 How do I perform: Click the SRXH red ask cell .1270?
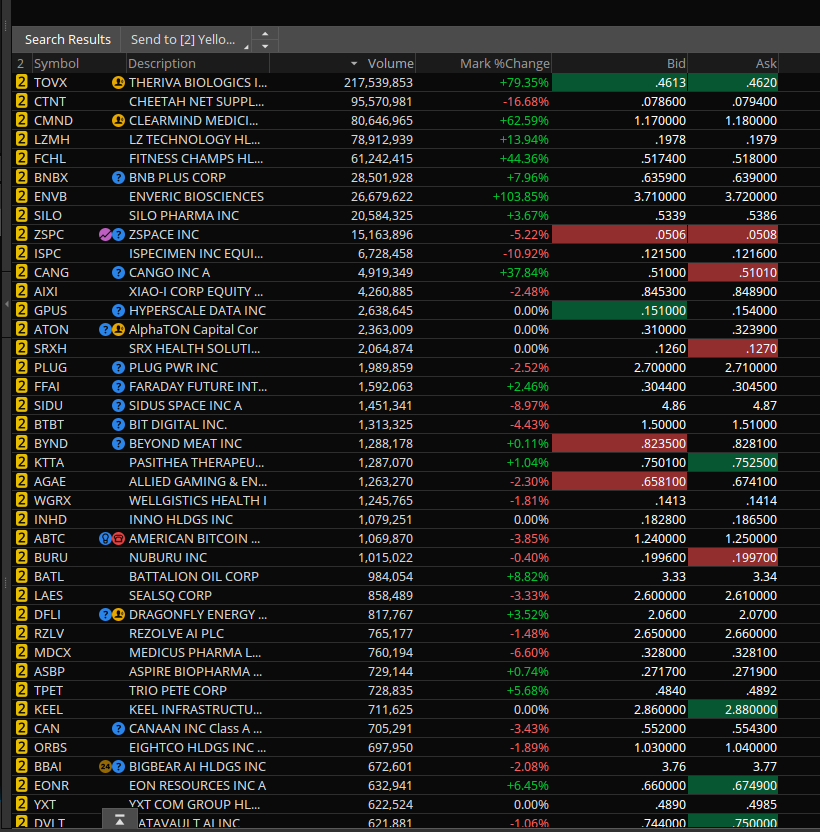tap(733, 349)
